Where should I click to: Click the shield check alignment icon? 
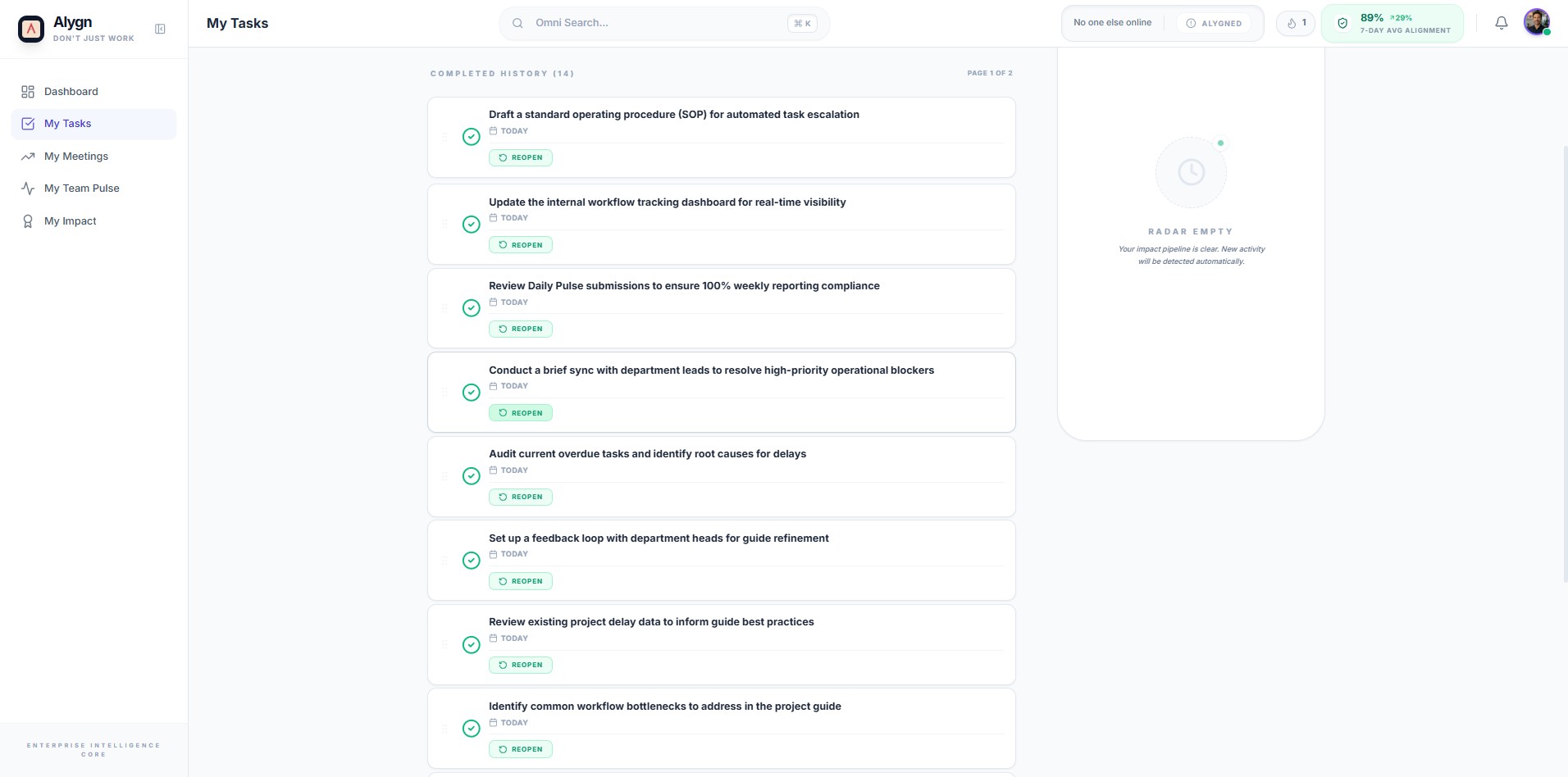coord(1342,23)
